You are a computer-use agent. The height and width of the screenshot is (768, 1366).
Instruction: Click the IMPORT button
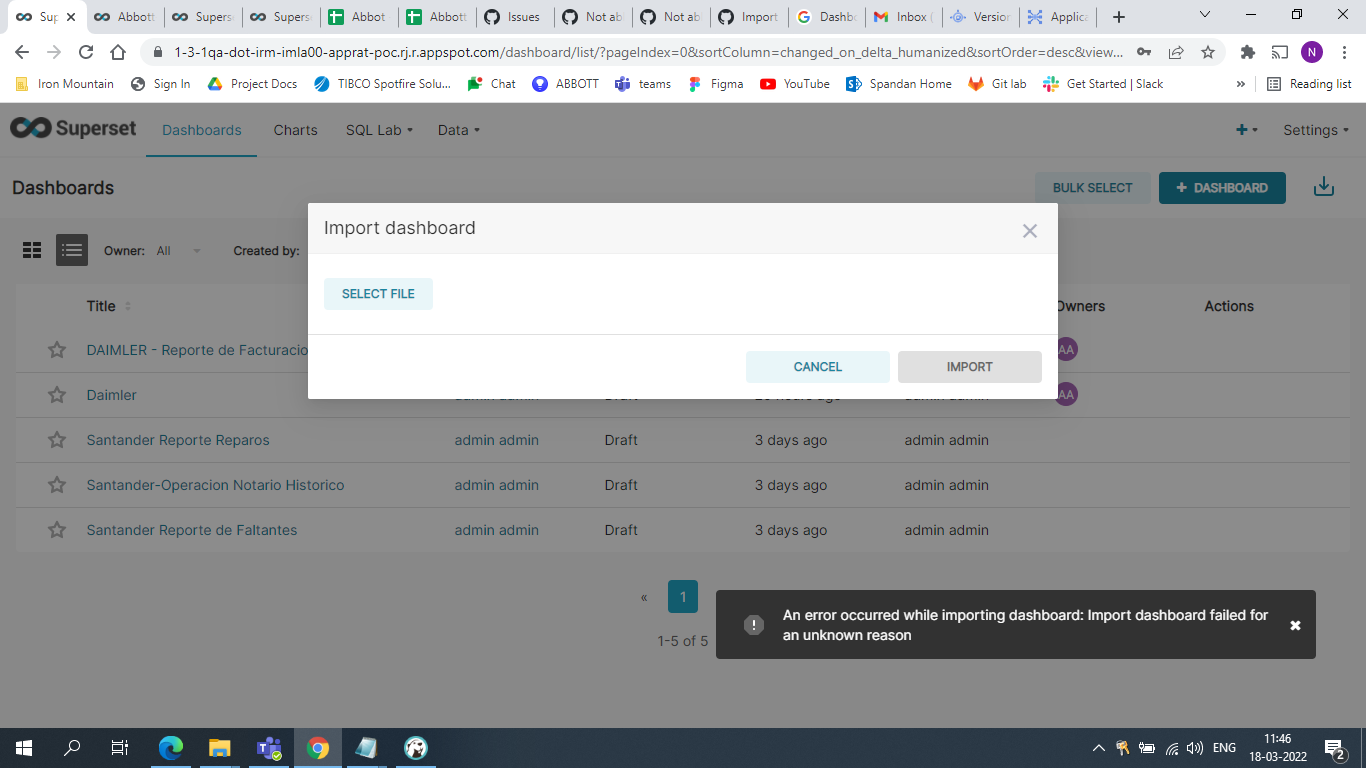click(x=970, y=367)
